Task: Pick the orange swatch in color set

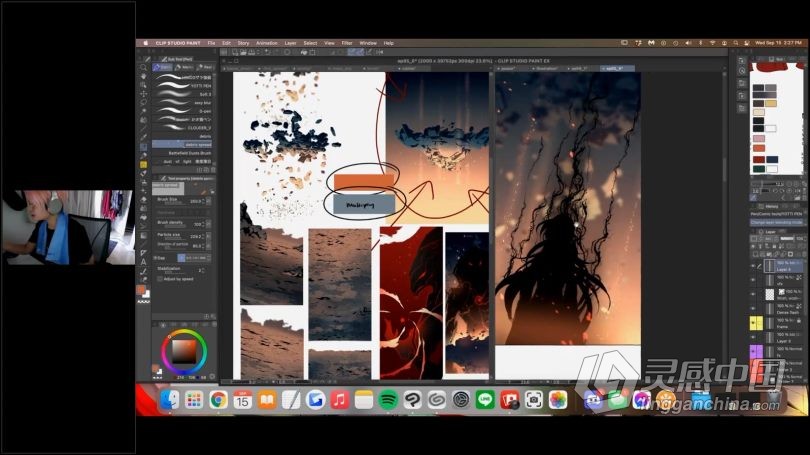Action: [x=758, y=148]
